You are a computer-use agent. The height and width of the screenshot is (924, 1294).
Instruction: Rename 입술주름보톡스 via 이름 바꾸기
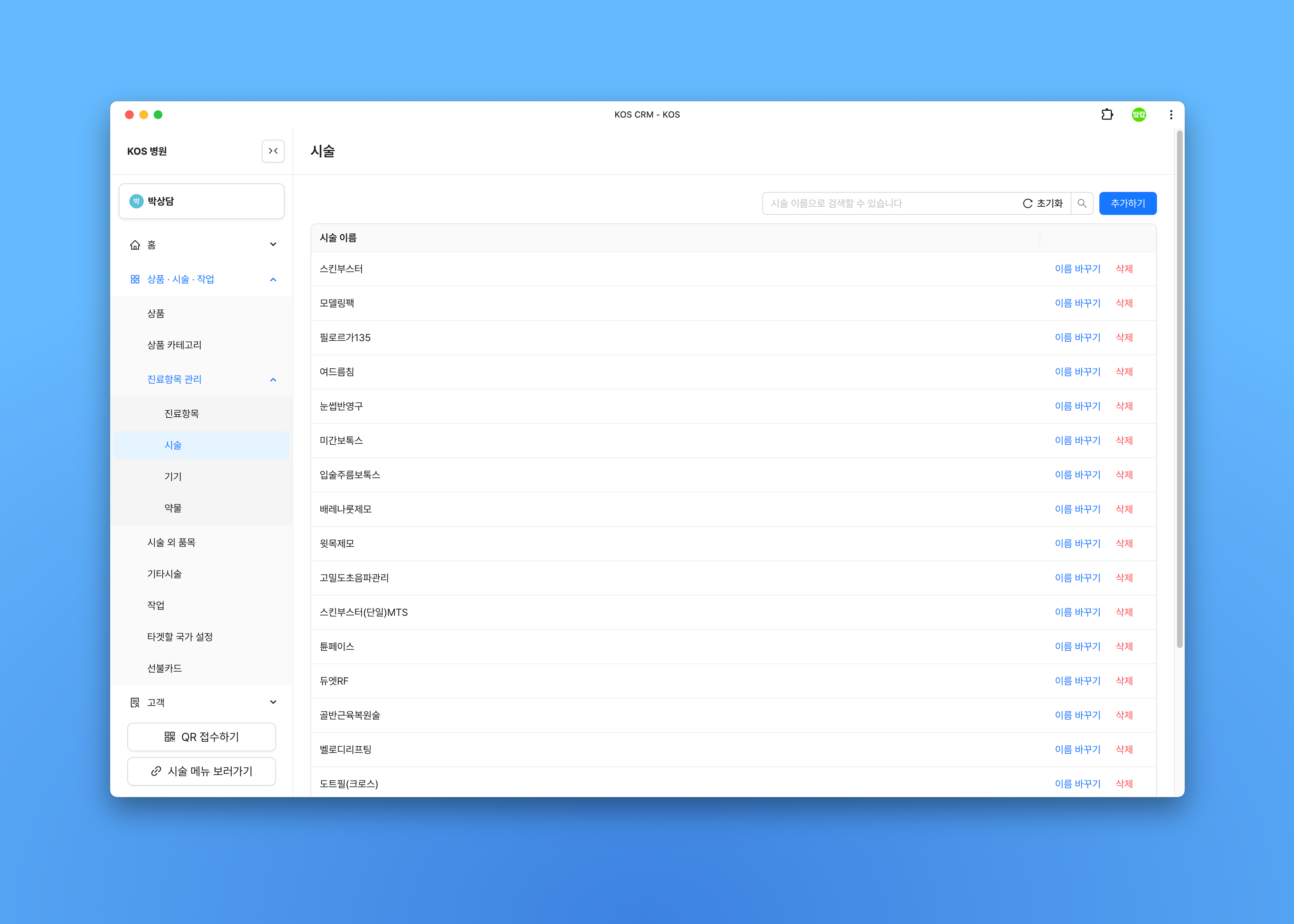(1078, 475)
